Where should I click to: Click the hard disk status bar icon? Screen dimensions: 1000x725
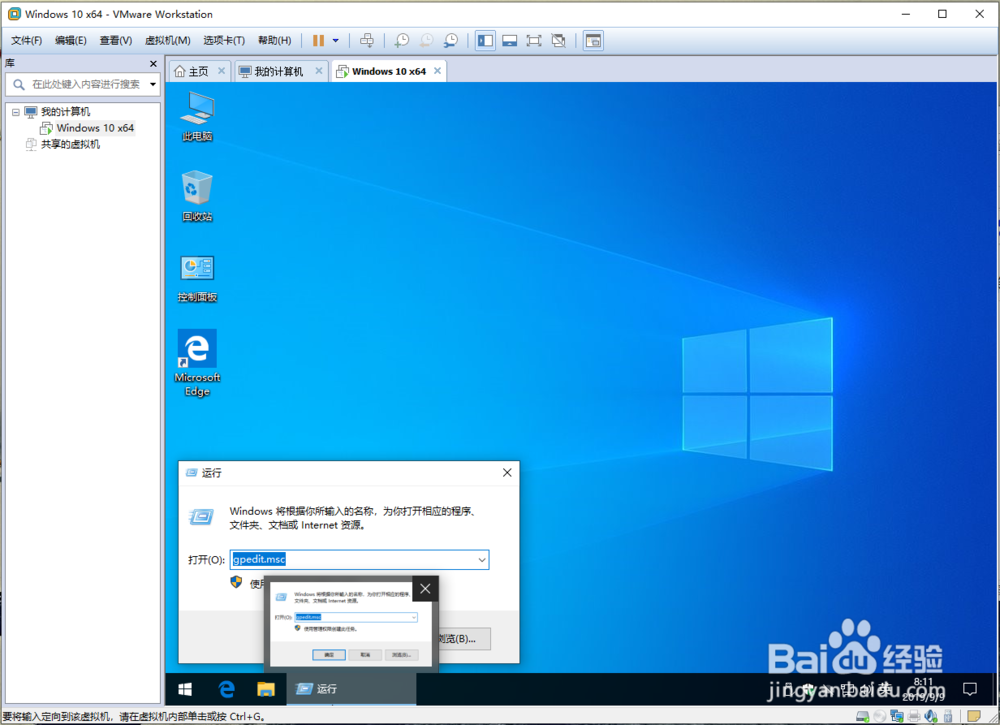pyautogui.click(x=862, y=716)
